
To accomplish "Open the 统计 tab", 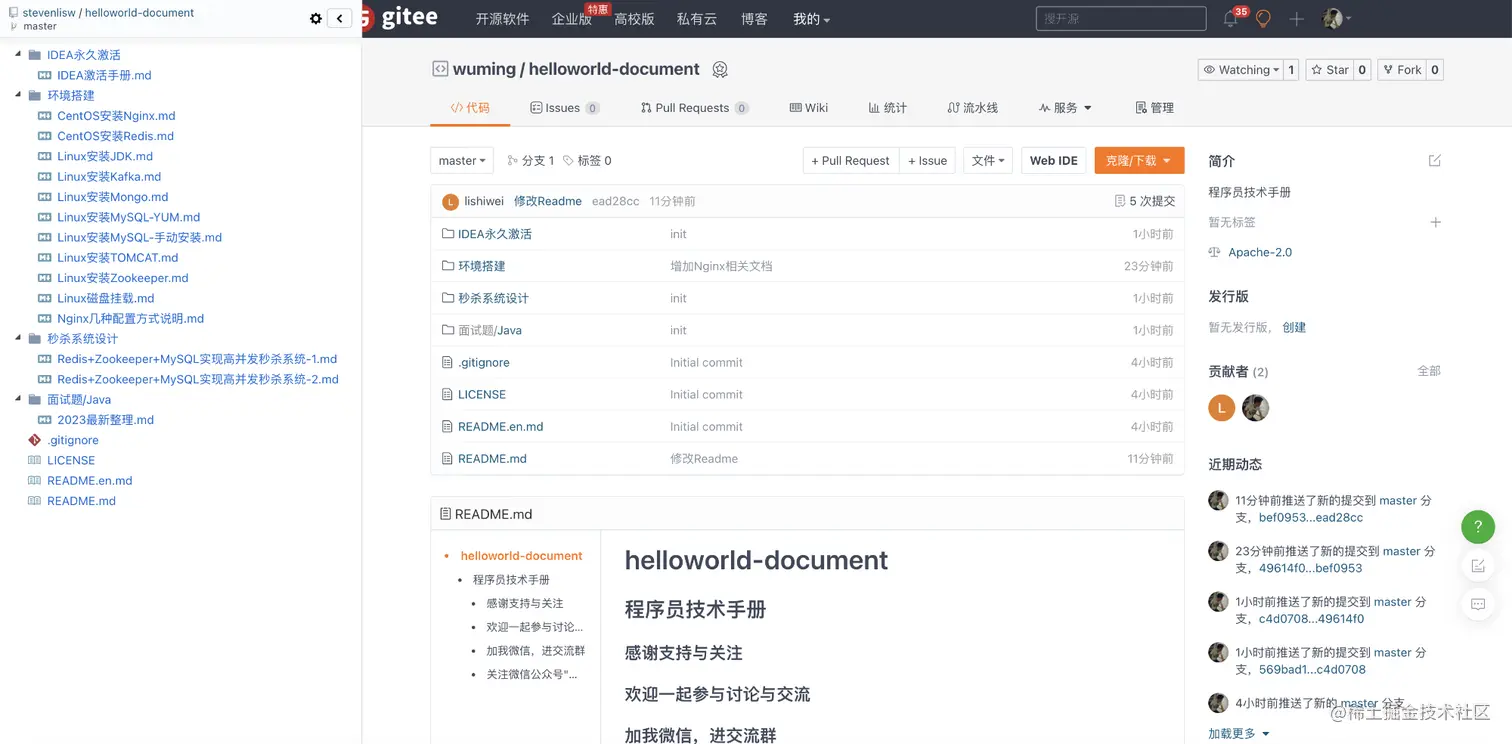I will pos(888,108).
